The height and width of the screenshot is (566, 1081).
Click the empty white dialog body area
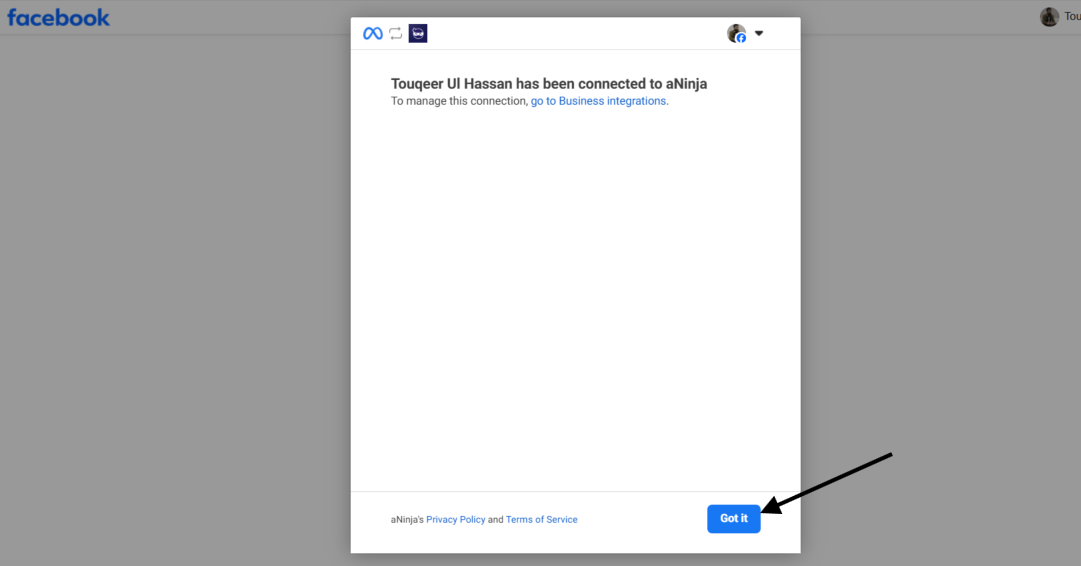(575, 300)
